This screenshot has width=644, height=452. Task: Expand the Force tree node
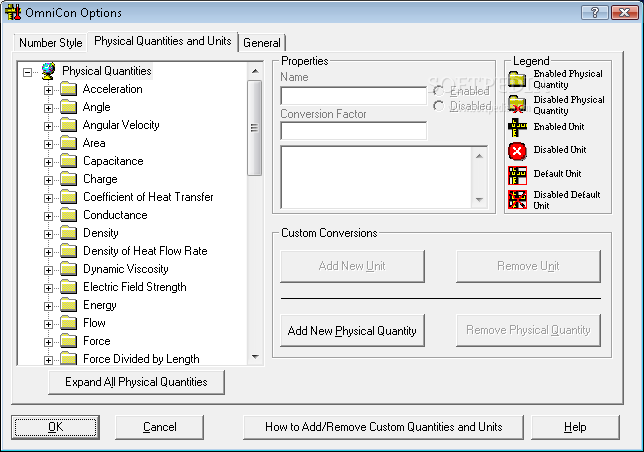pyautogui.click(x=48, y=343)
